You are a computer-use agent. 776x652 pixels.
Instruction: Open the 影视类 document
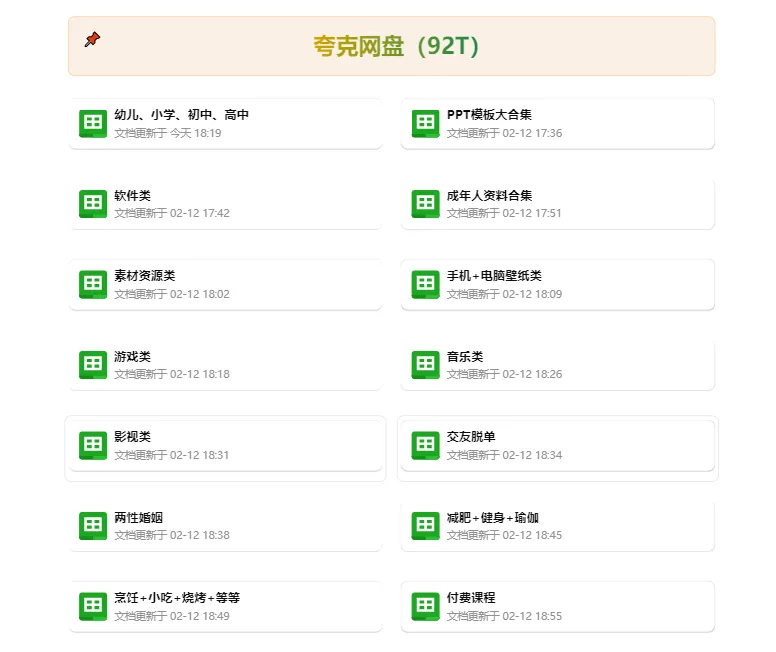tap(225, 445)
